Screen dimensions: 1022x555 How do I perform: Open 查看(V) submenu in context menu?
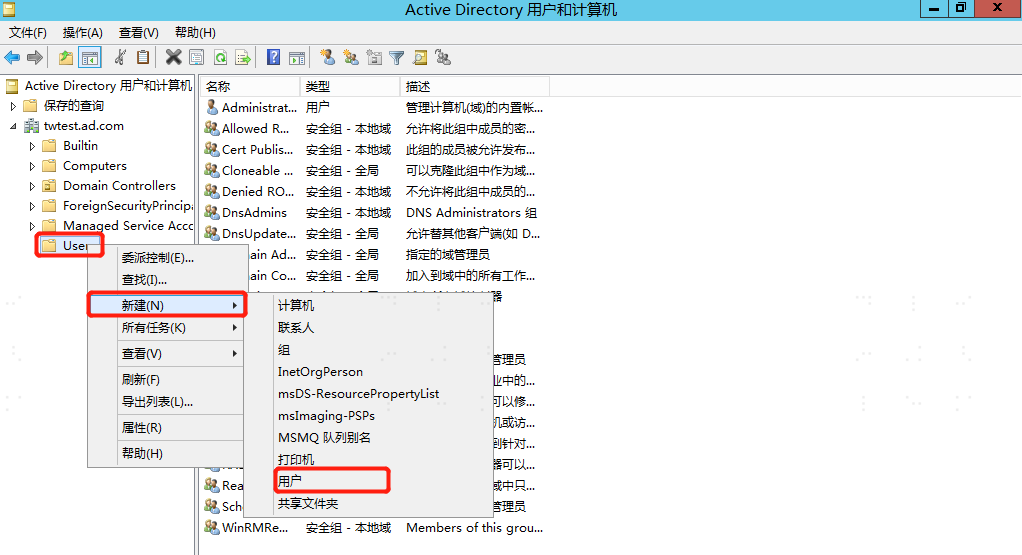pyautogui.click(x=166, y=354)
